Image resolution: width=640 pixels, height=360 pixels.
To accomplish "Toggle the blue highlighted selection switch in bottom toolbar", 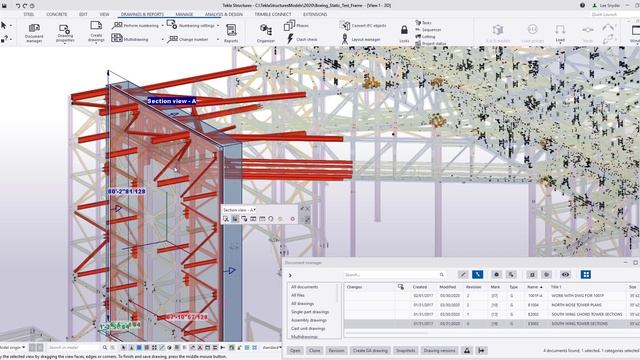I will tap(139, 348).
